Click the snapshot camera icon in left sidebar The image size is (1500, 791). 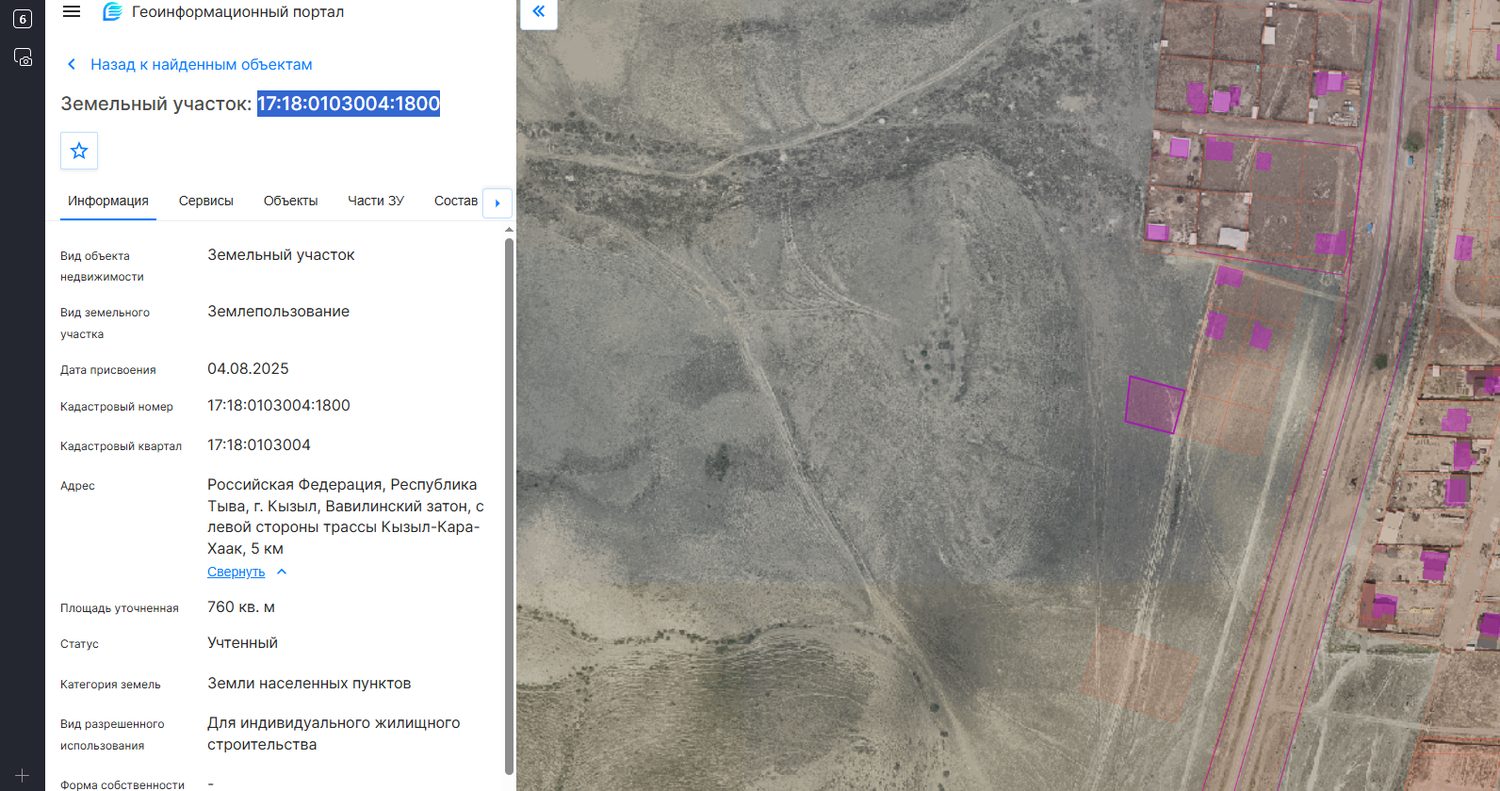[x=23, y=57]
